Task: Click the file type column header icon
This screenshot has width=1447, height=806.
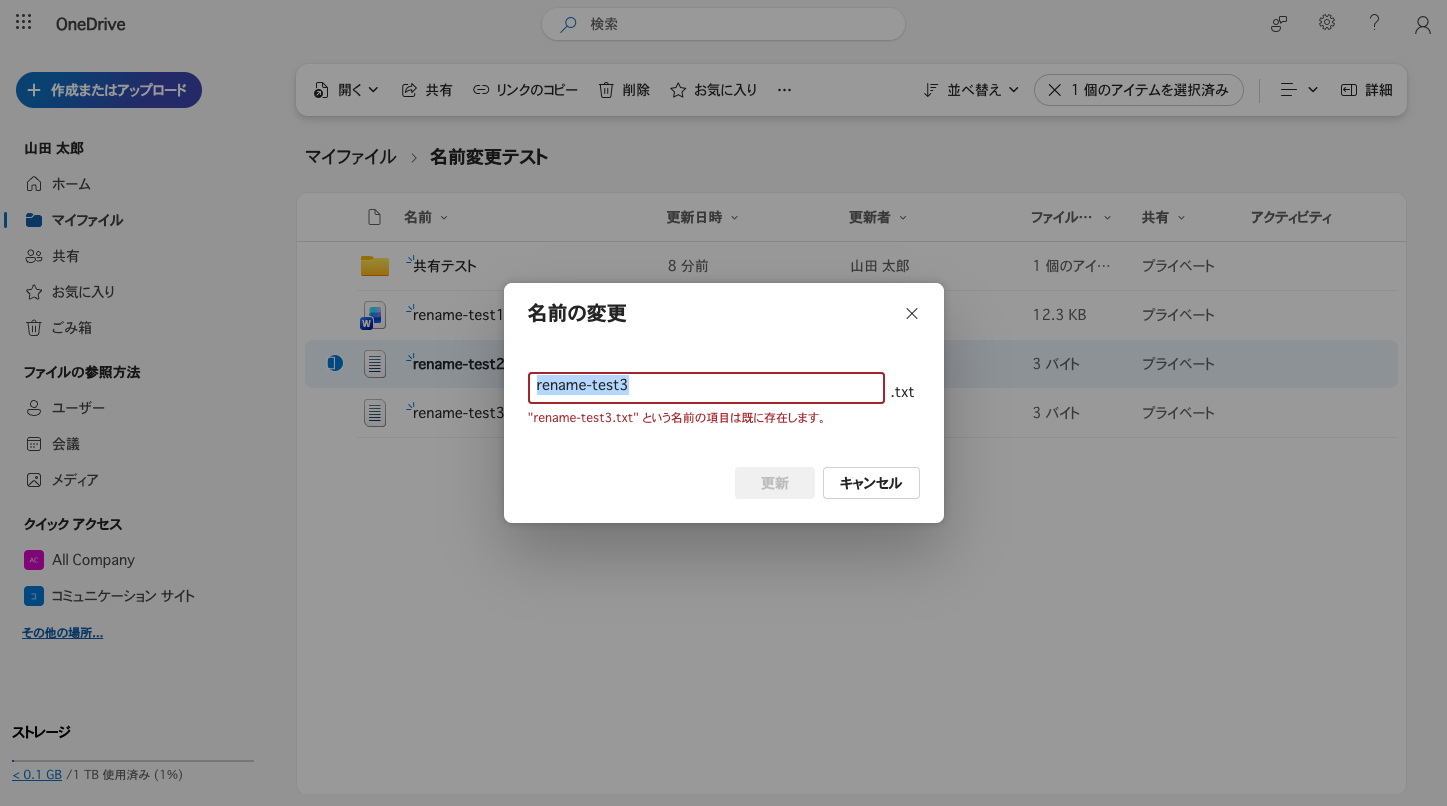Action: pyautogui.click(x=375, y=217)
